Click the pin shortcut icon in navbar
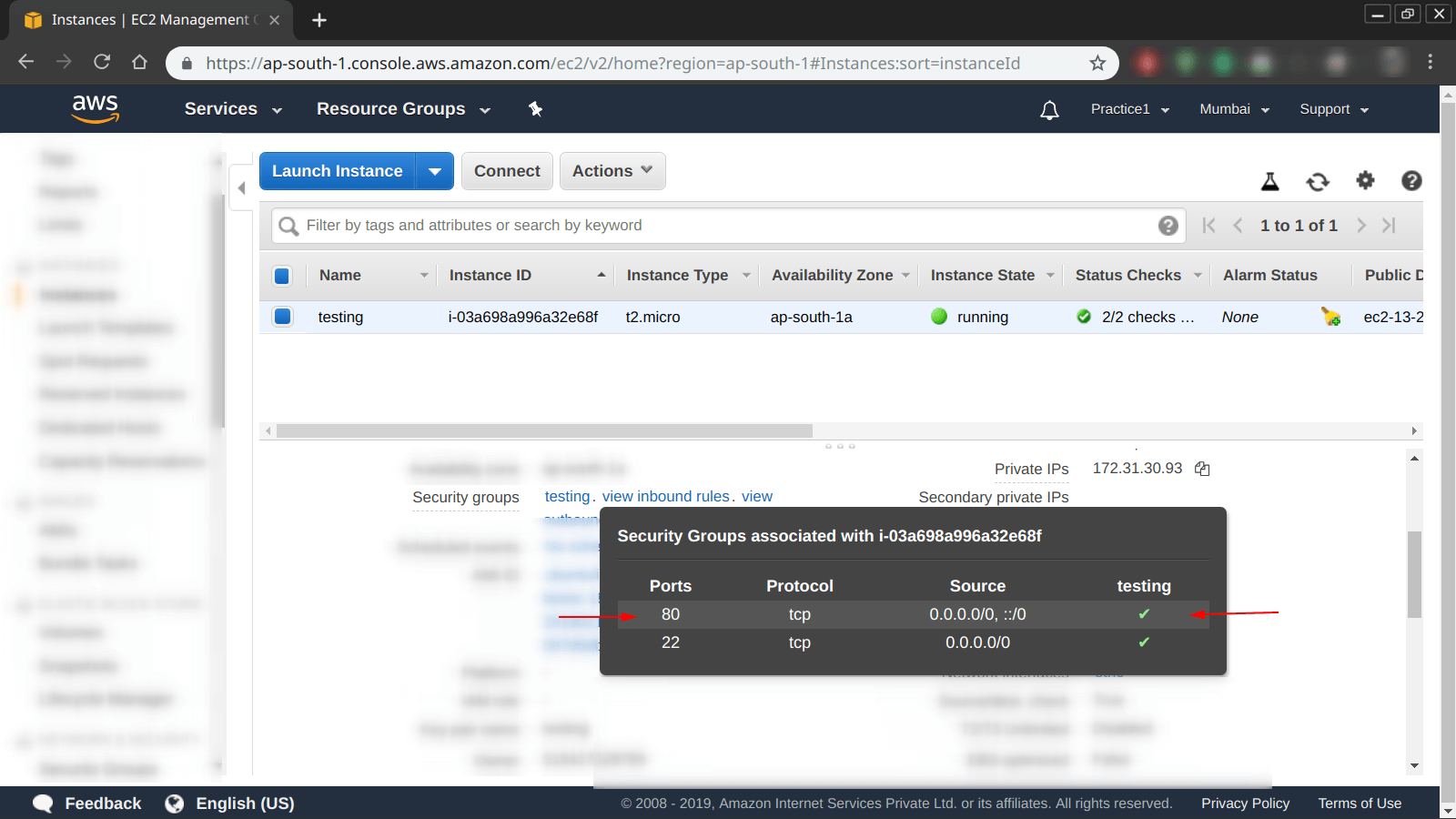 point(535,109)
